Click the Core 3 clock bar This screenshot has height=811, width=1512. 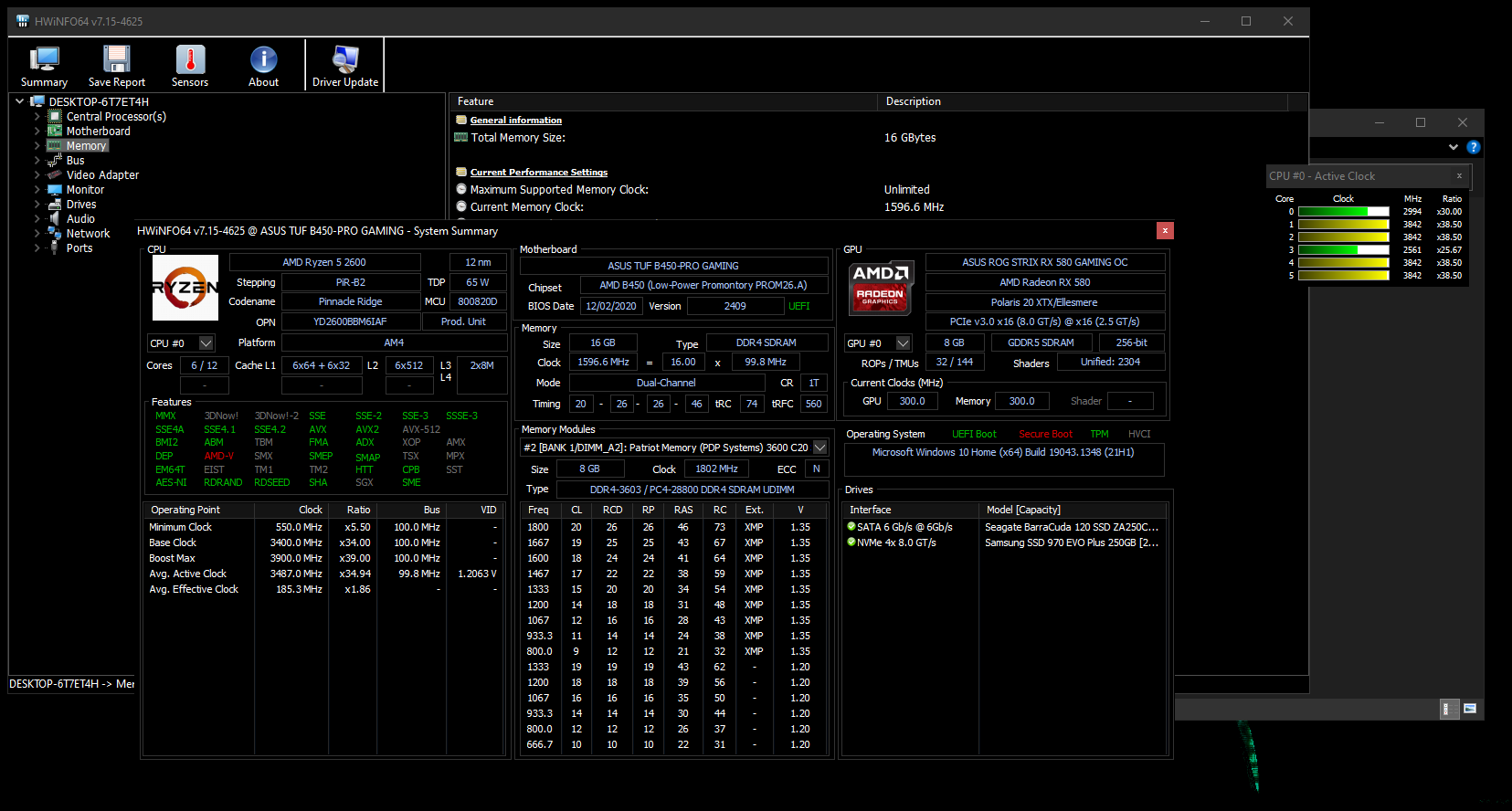pos(1343,249)
